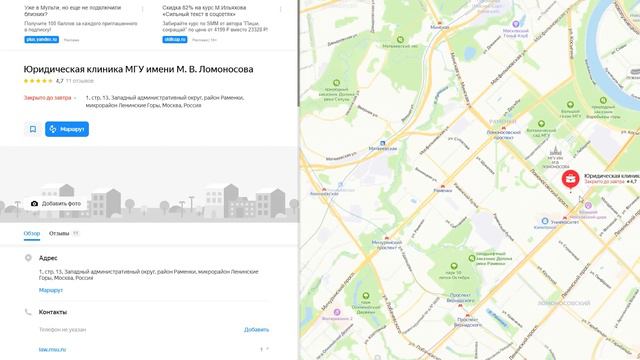
Task: Click the title Юридическая клиника МГУ имени Ломоносова
Action: pyautogui.click(x=138, y=69)
